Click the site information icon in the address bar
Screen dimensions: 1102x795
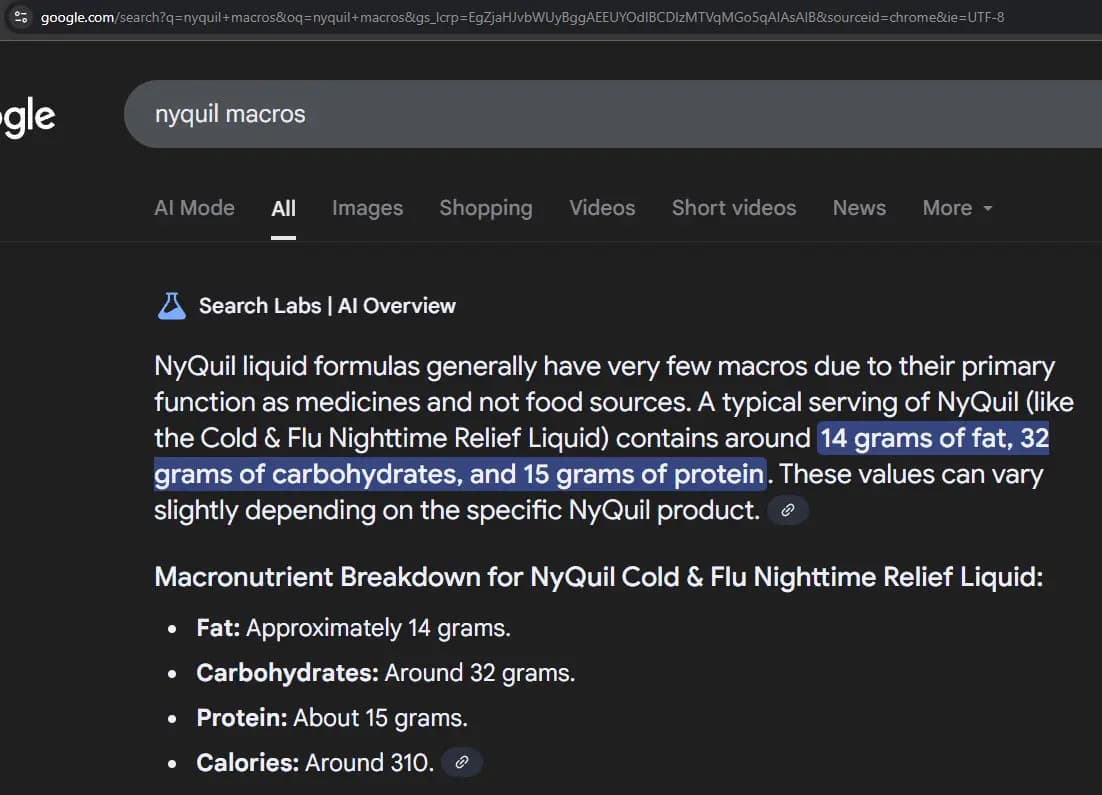[x=20, y=17]
